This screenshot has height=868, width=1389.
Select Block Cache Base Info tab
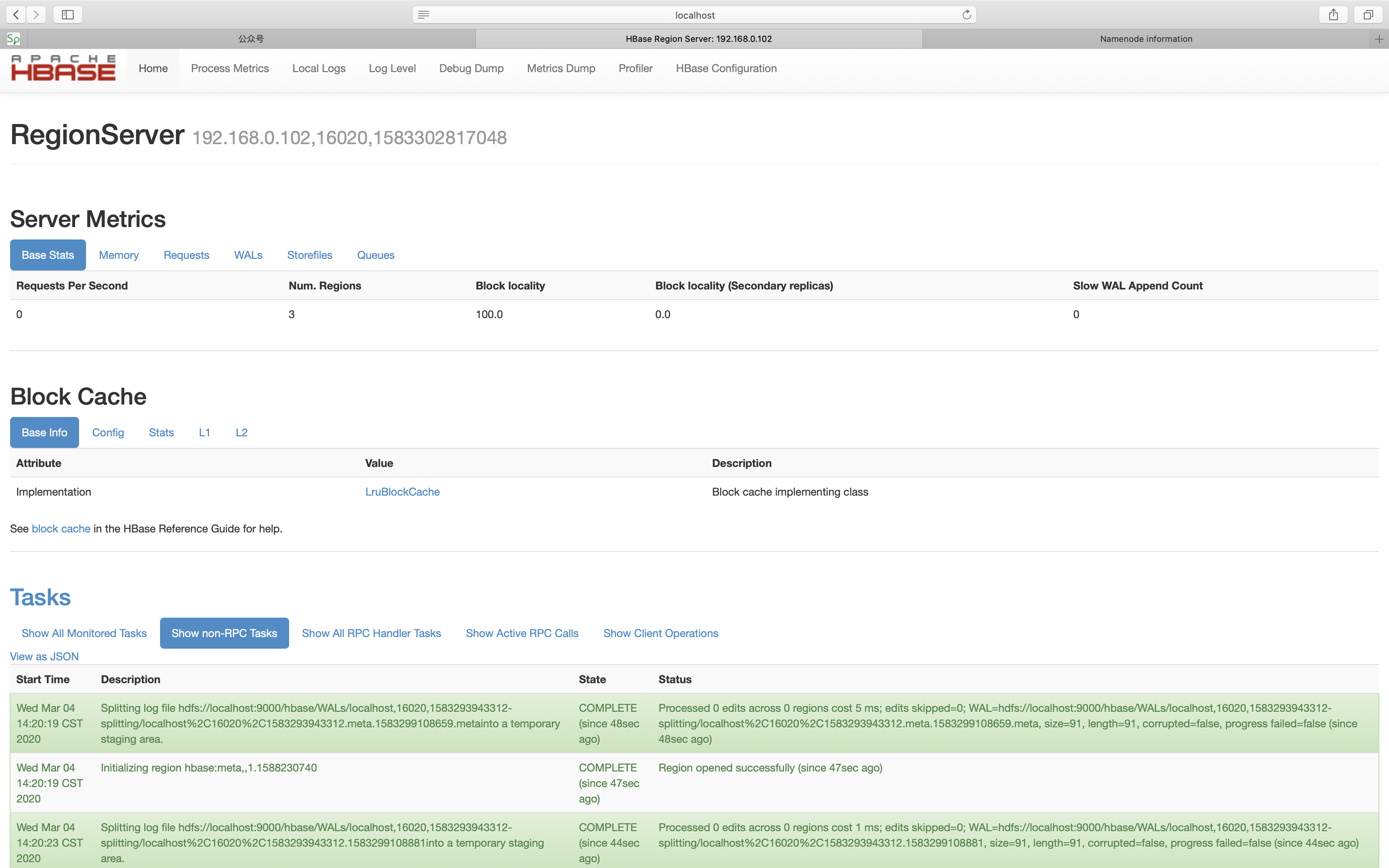pos(44,432)
